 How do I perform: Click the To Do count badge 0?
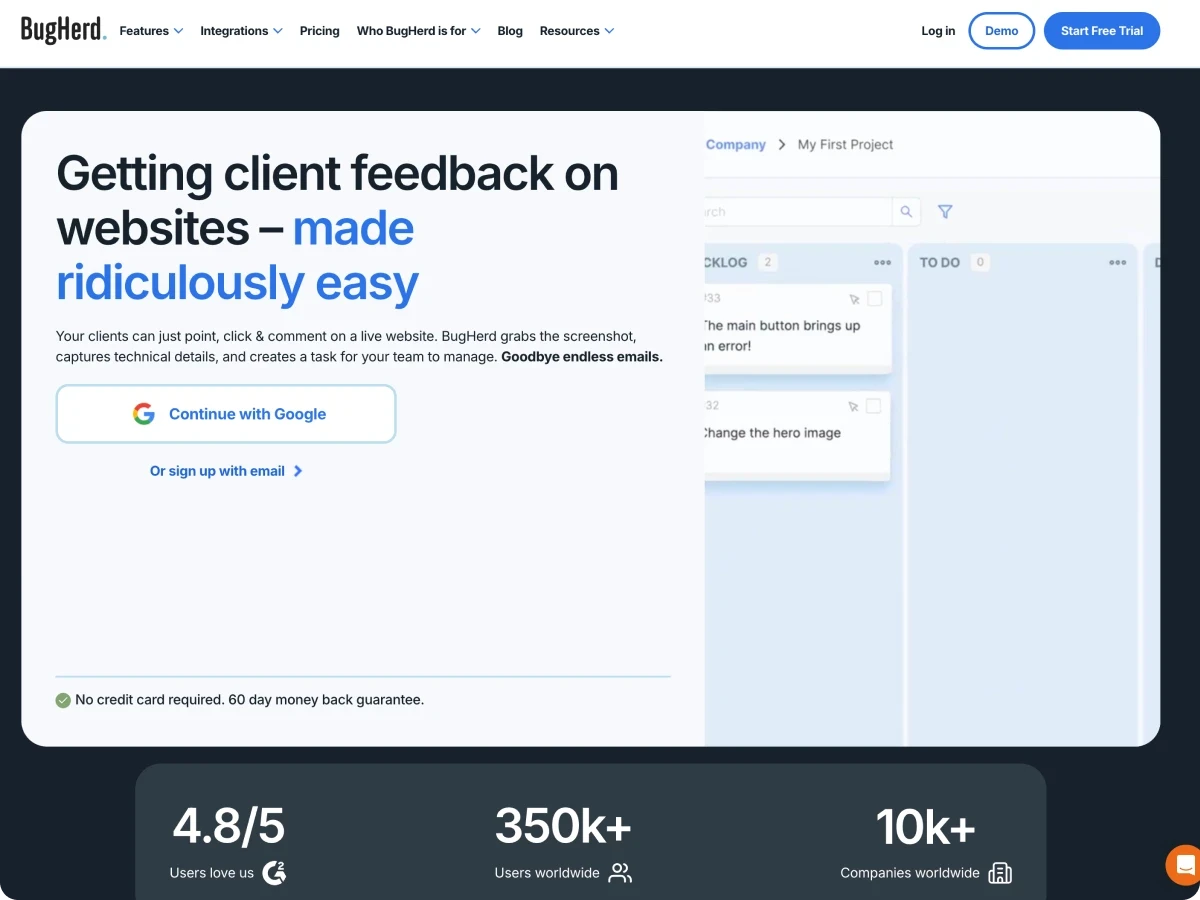pos(980,263)
